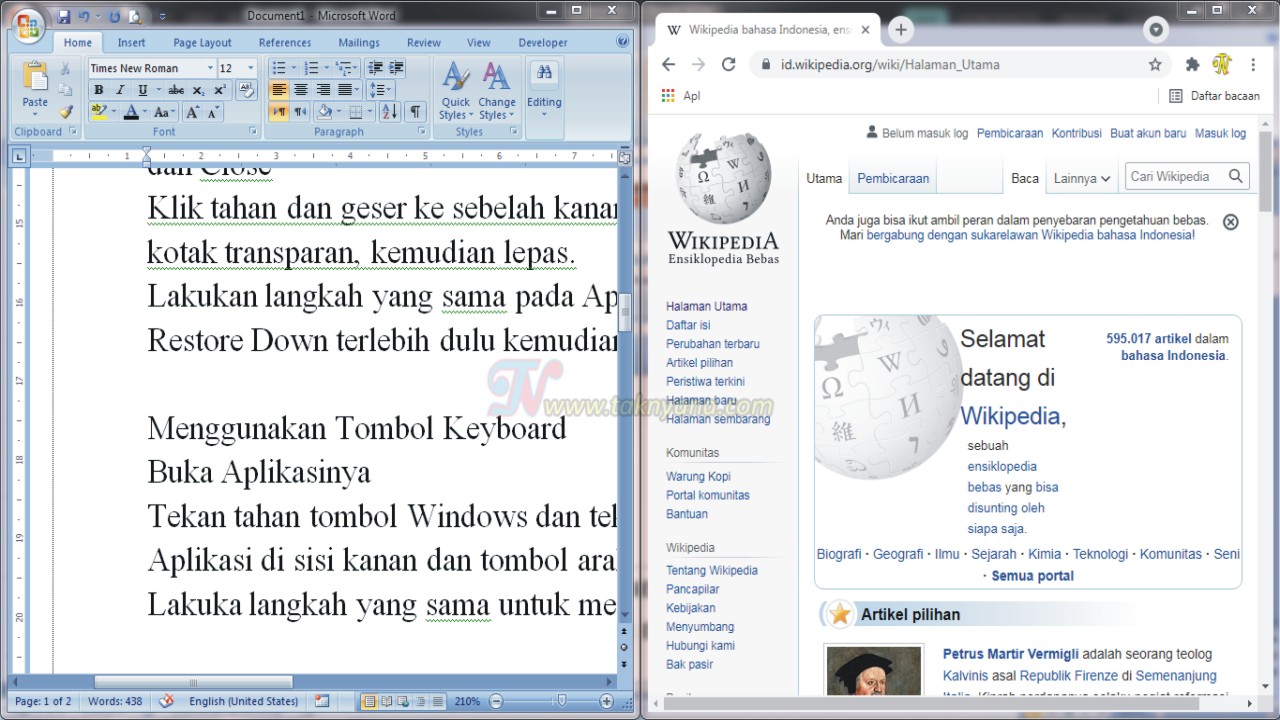Open Halaman sembarang sidebar link

coord(718,419)
